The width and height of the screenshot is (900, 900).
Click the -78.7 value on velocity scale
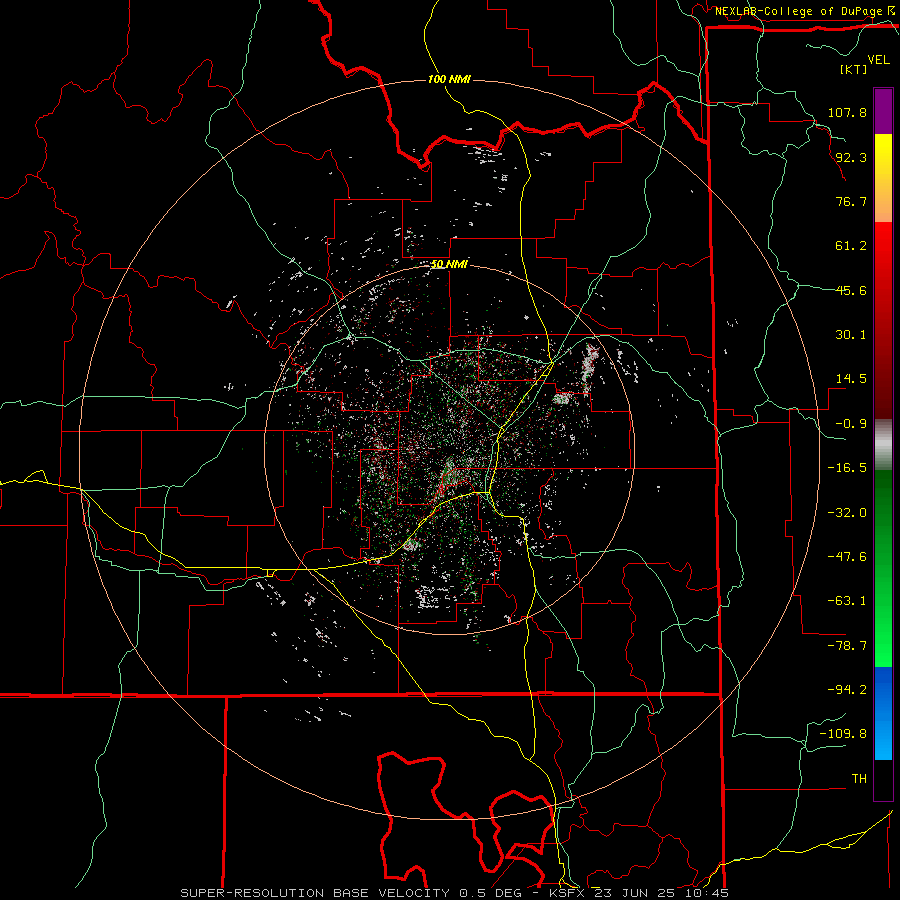847,646
